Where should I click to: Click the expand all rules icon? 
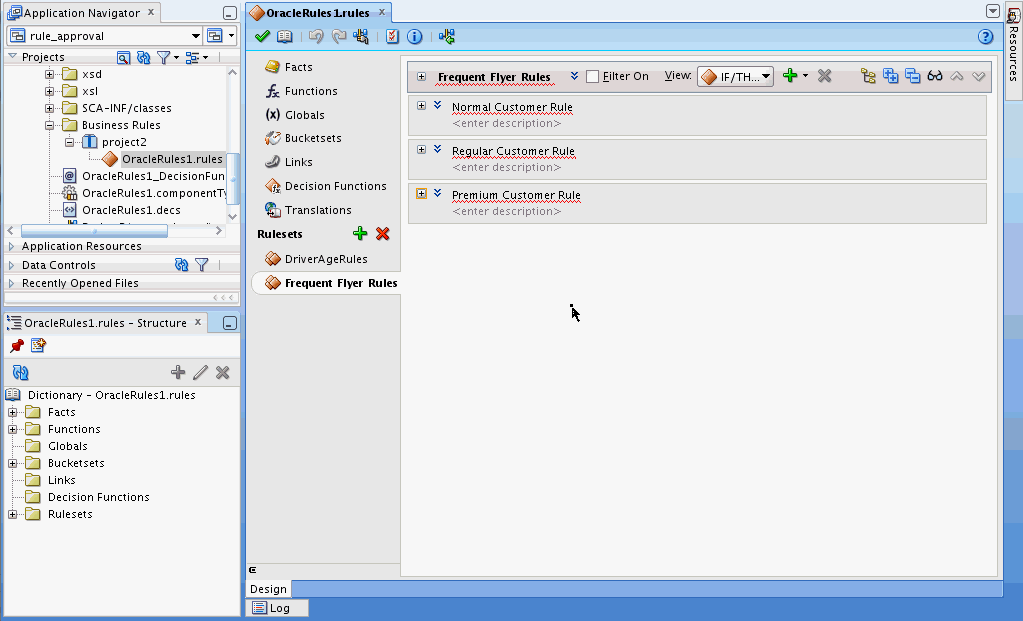point(891,76)
